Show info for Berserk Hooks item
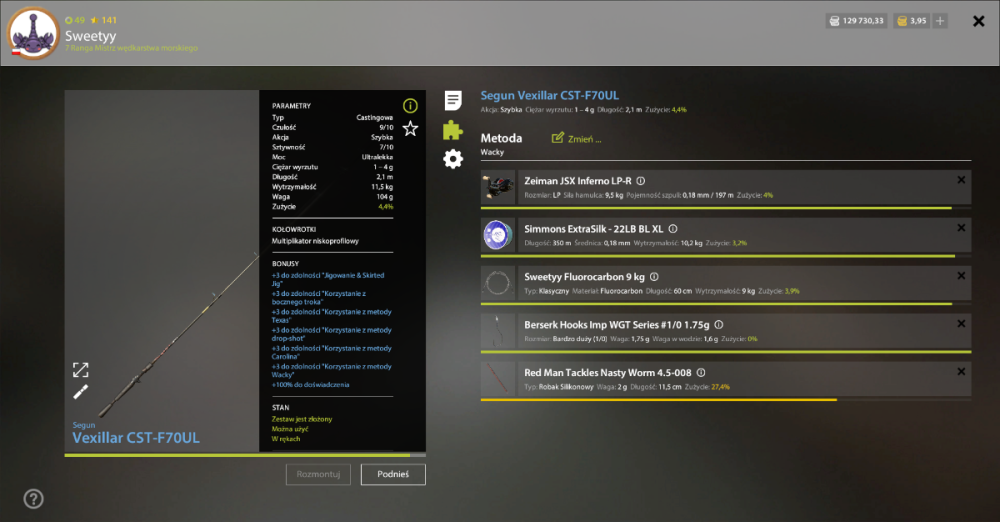This screenshot has width=1000, height=522. (x=719, y=325)
